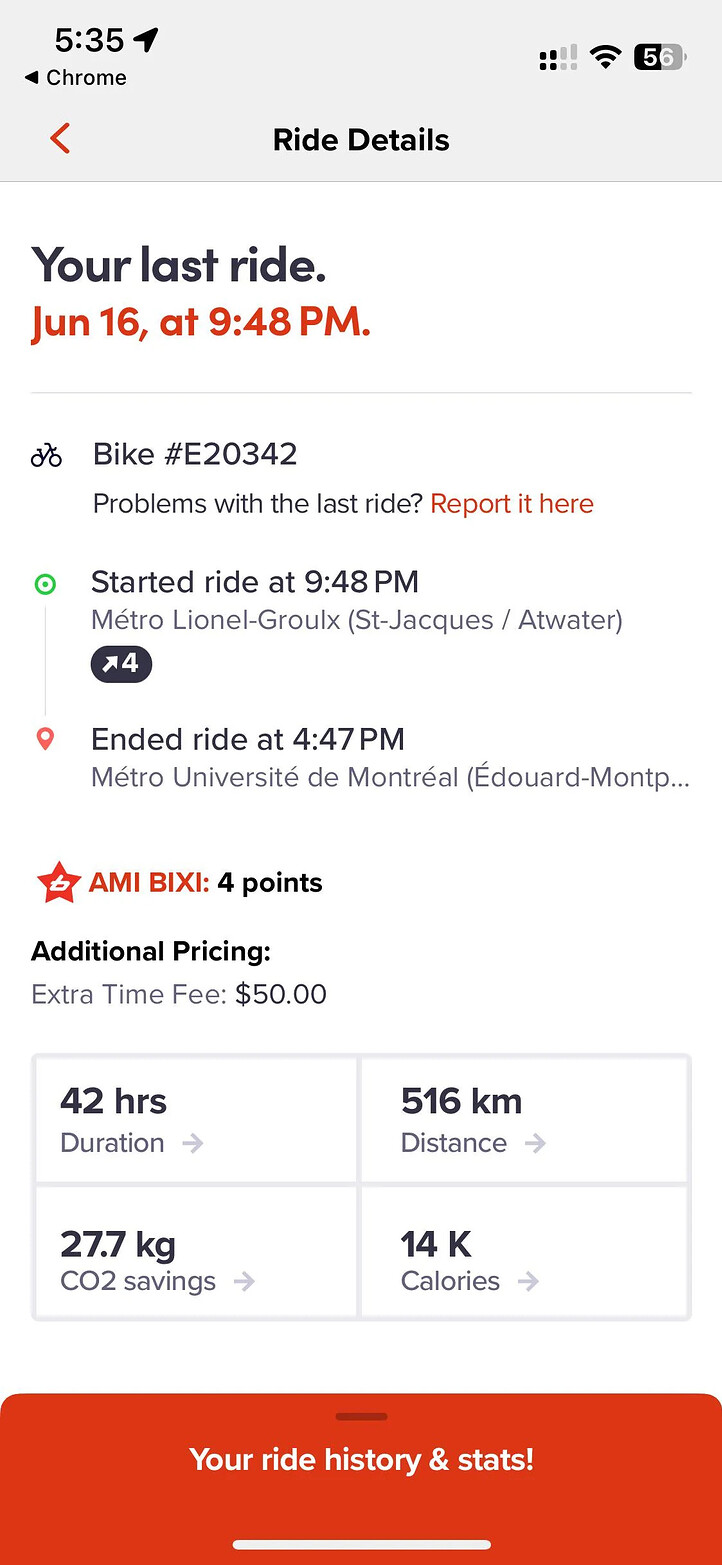Tap the red end location pin icon
This screenshot has width=722, height=1565.
45,740
